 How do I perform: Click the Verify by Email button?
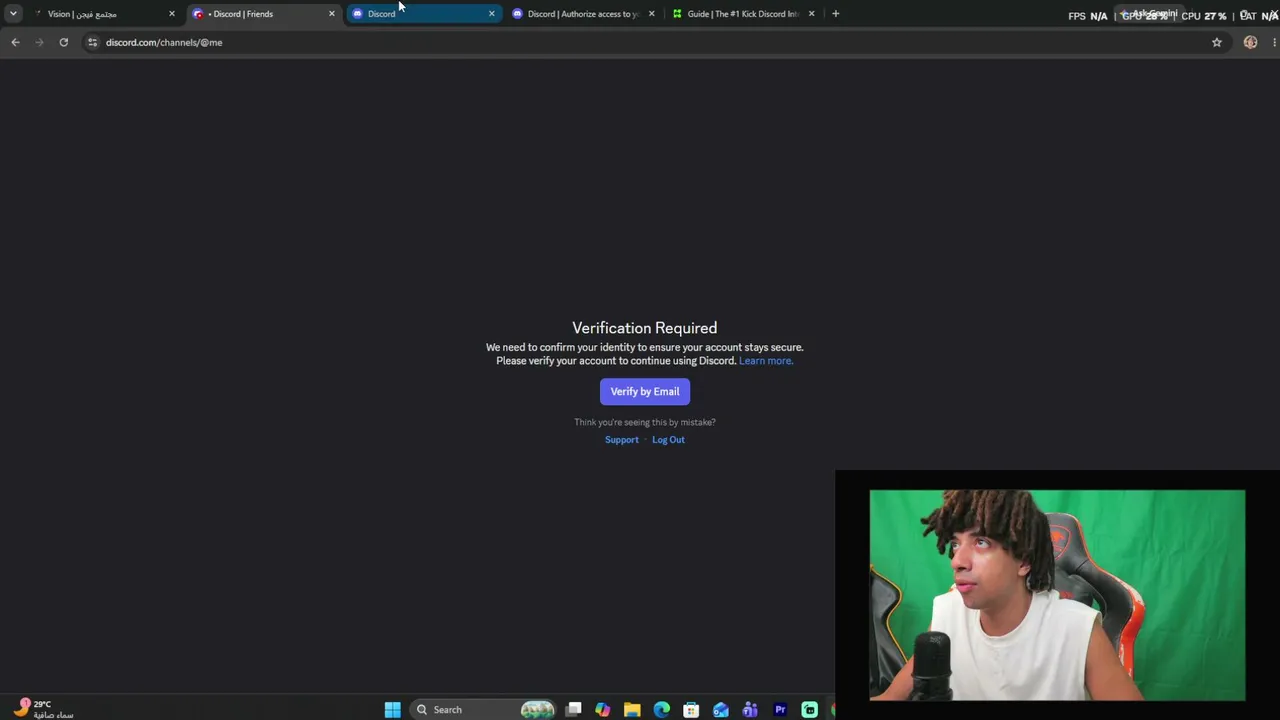645,391
